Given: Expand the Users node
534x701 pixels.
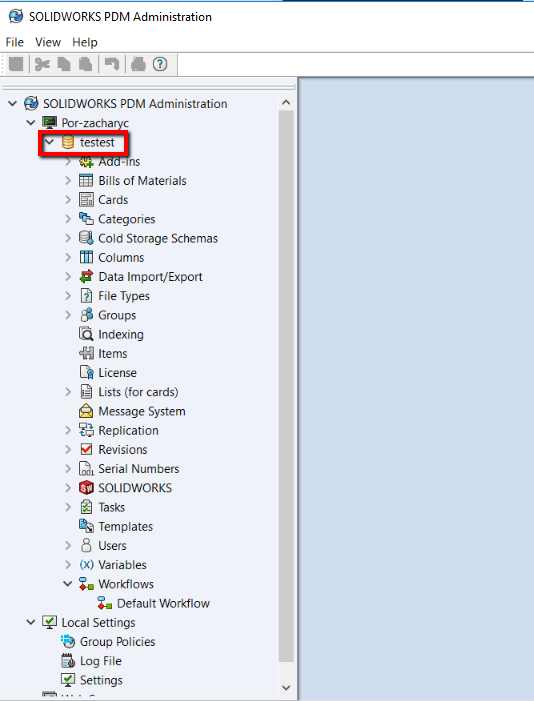Looking at the screenshot, I should coord(68,545).
